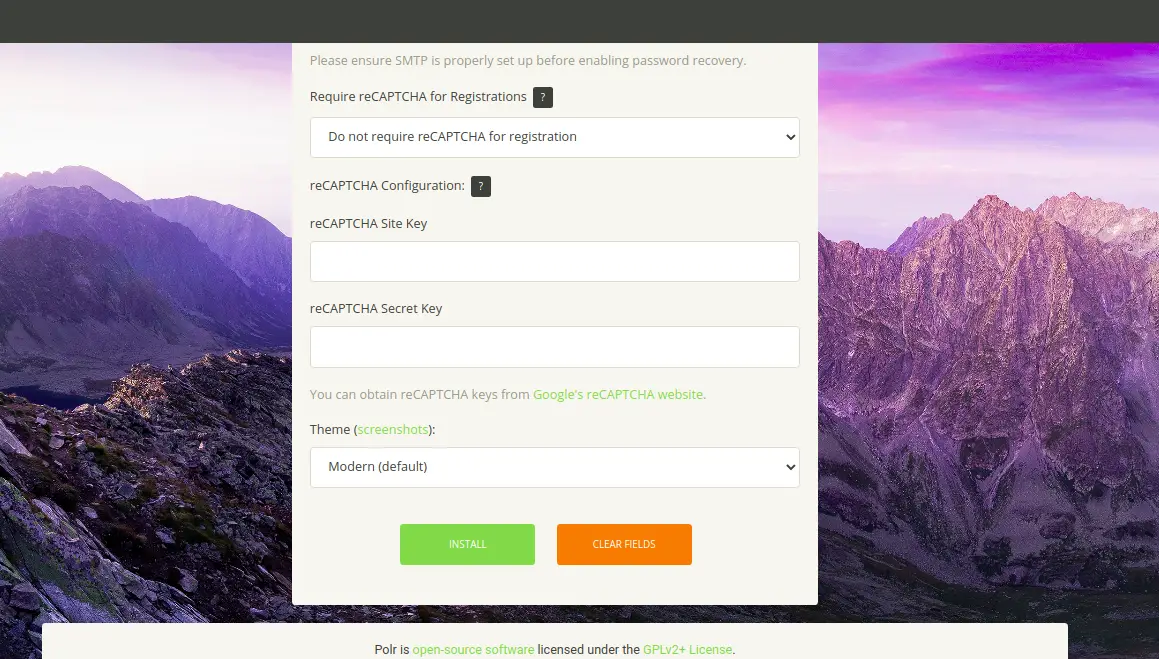Click the SMTP password recovery notice text
Screen dimensions: 1159x659
click(x=528, y=61)
